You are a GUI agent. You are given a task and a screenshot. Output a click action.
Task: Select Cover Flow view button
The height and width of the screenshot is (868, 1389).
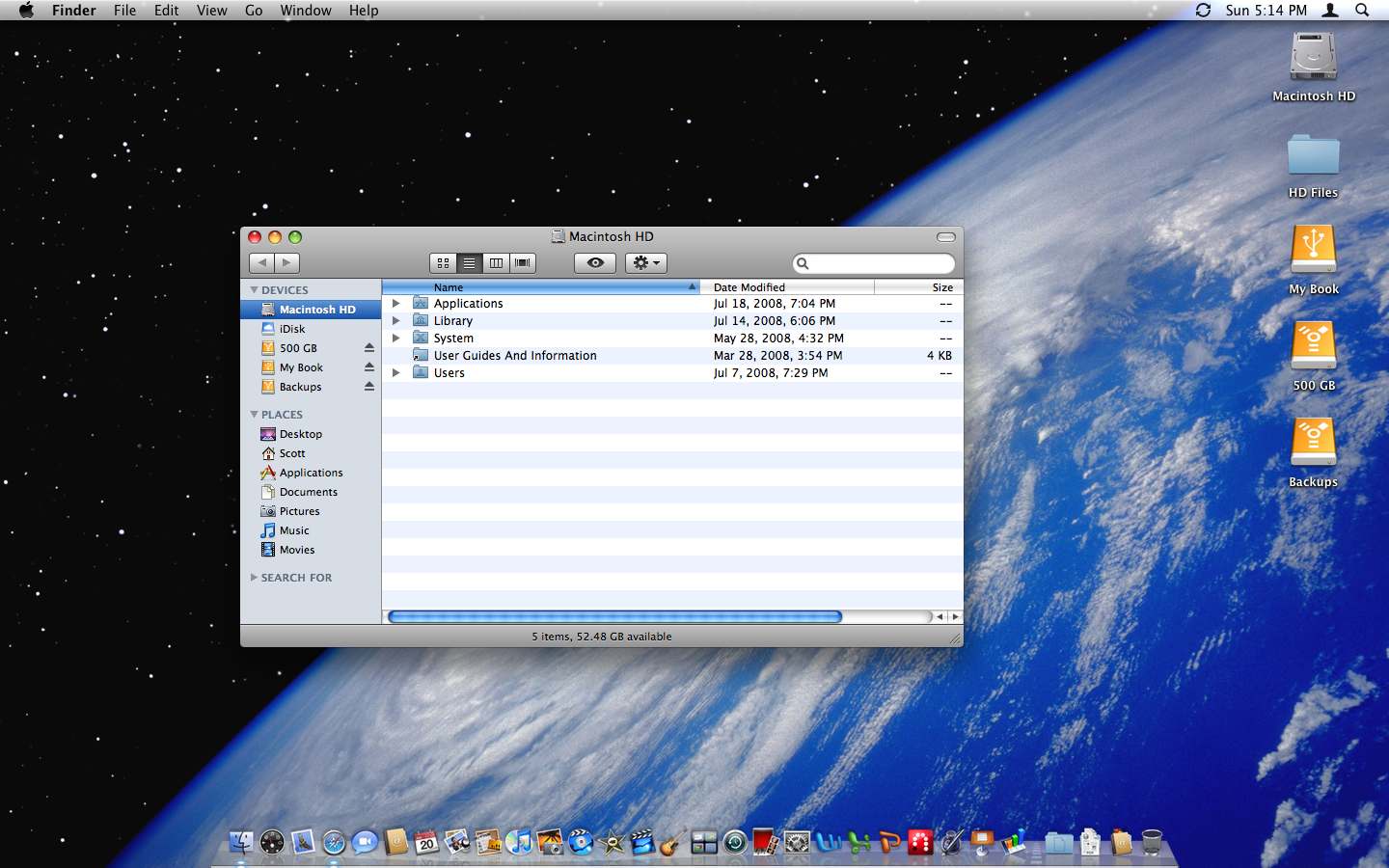pos(523,263)
